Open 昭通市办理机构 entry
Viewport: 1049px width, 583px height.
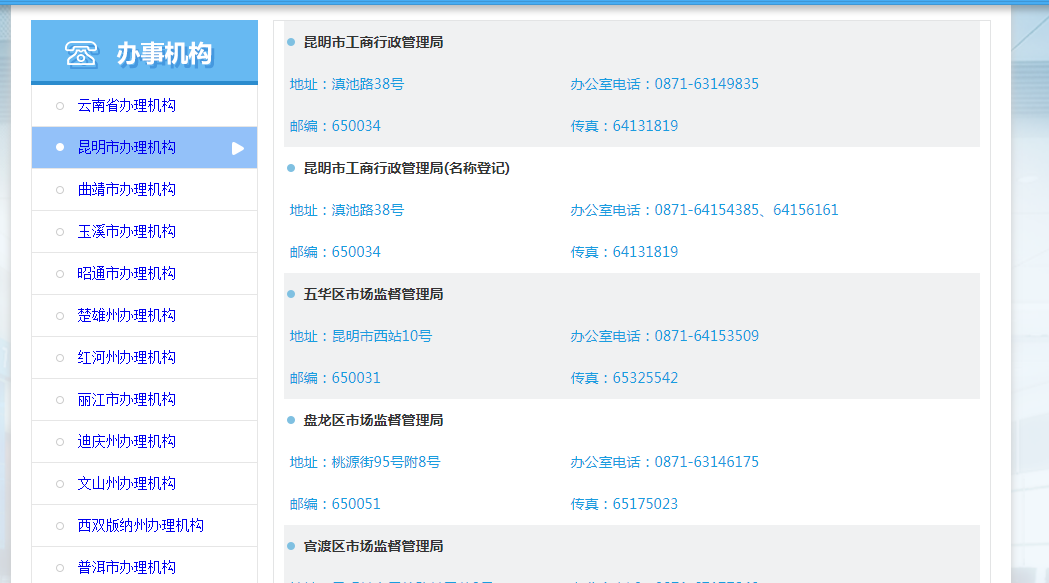126,274
